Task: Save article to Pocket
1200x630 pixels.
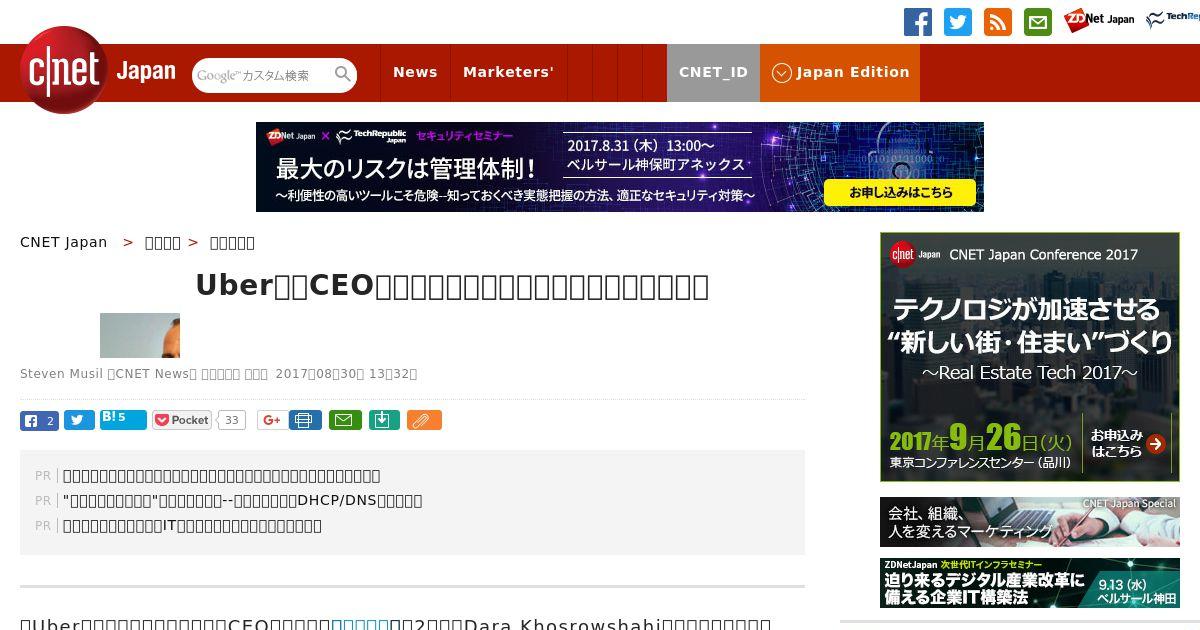Action: (x=182, y=421)
